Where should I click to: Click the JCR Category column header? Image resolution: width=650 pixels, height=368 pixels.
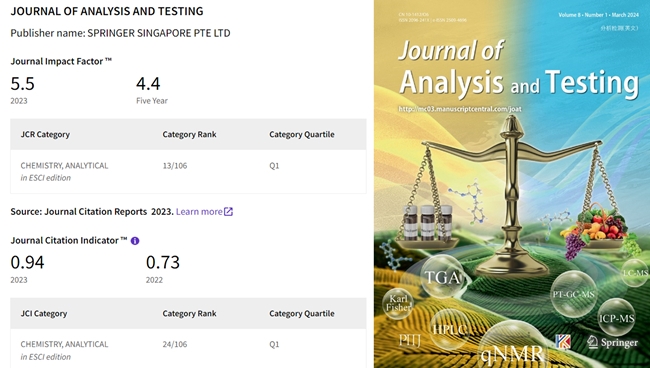pyautogui.click(x=45, y=134)
